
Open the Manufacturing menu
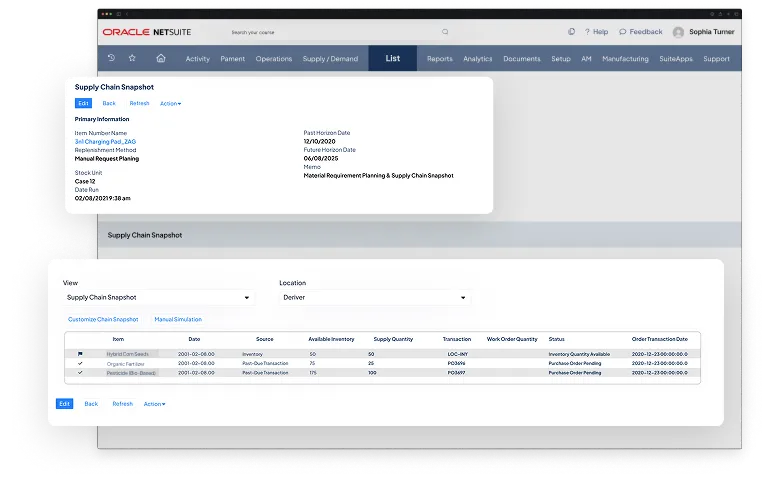coord(625,59)
